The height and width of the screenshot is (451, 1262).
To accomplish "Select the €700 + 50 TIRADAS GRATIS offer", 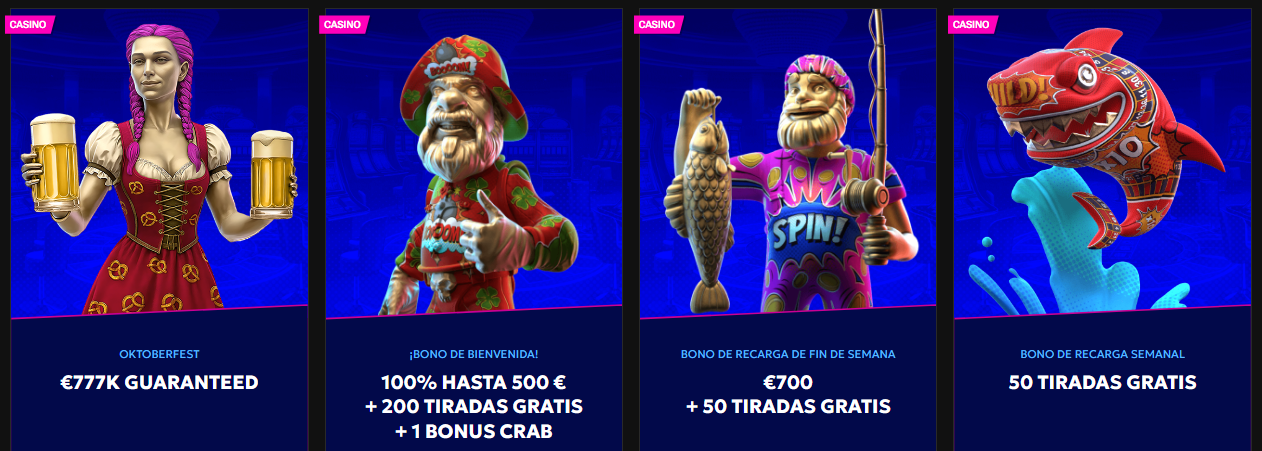I will coord(788,394).
